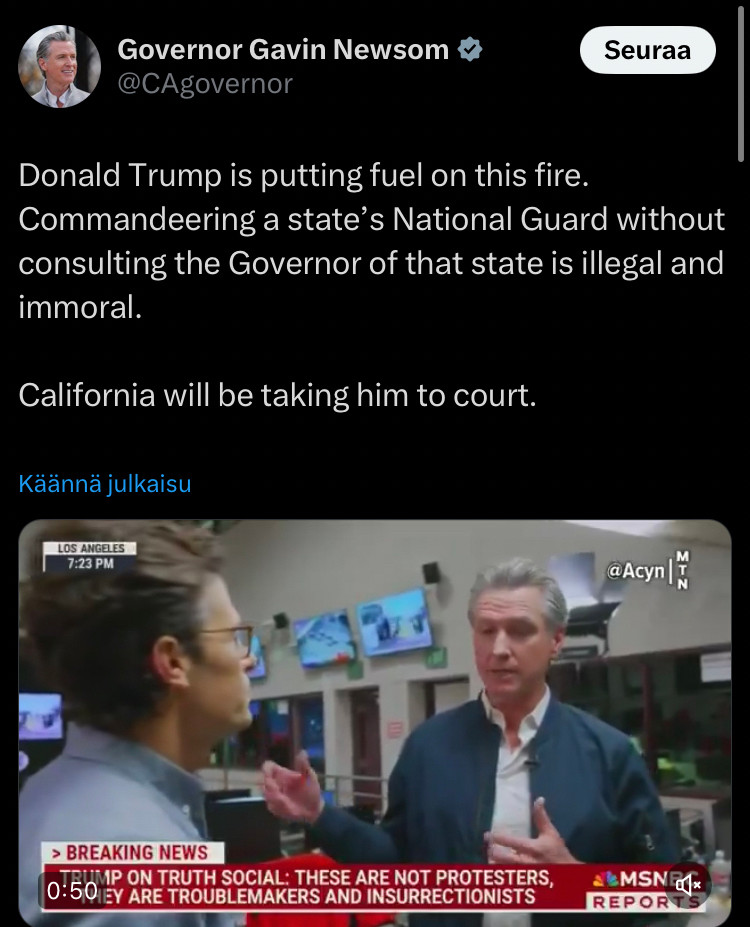750x927 pixels.
Task: Open the @CAgovernor handle
Action: [x=204, y=84]
